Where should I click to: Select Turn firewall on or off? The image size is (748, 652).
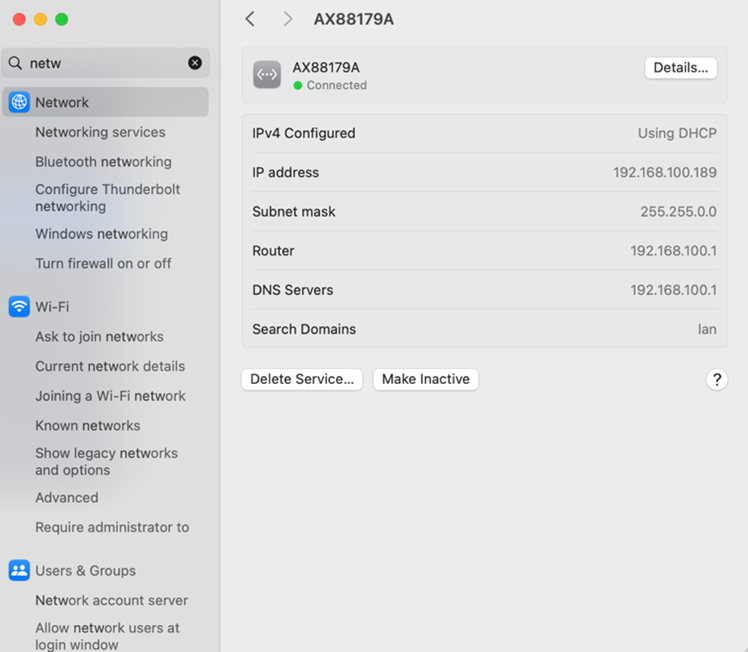tap(103, 263)
